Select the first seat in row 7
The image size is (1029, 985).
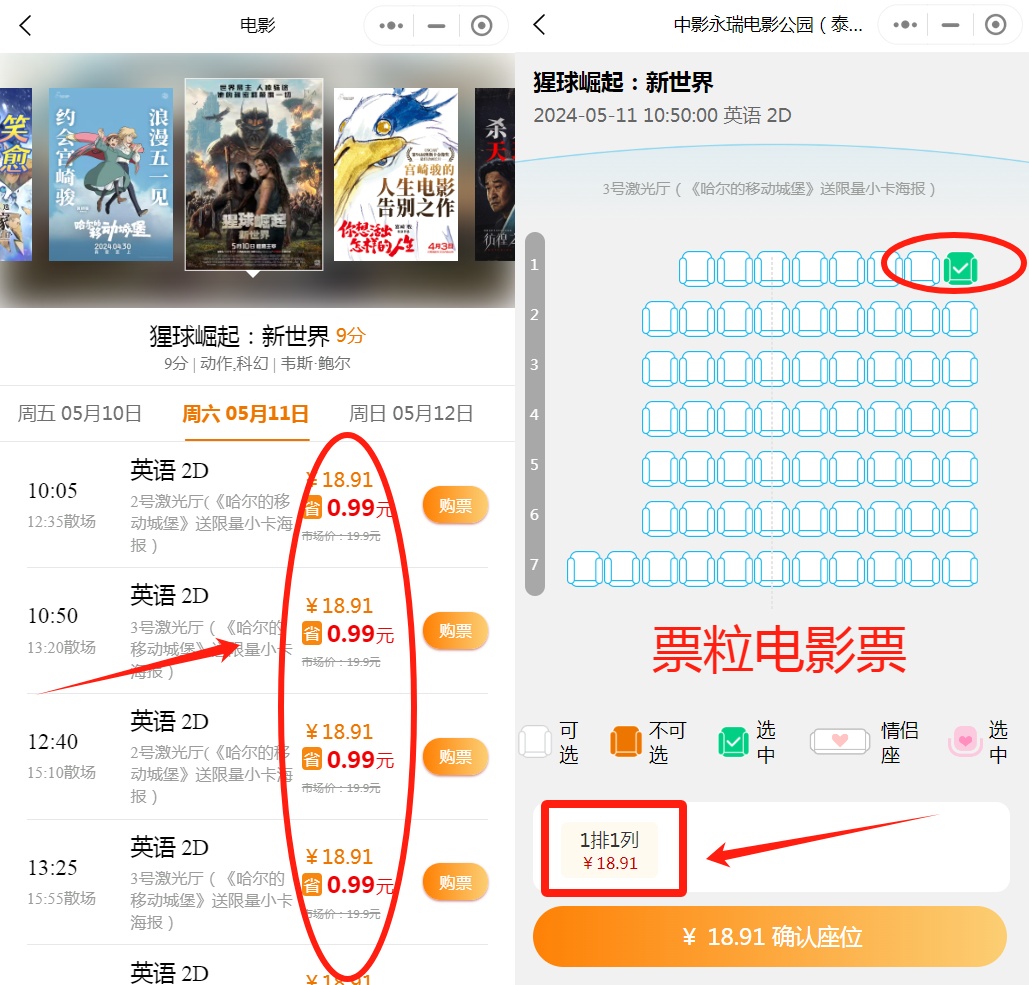(x=584, y=568)
